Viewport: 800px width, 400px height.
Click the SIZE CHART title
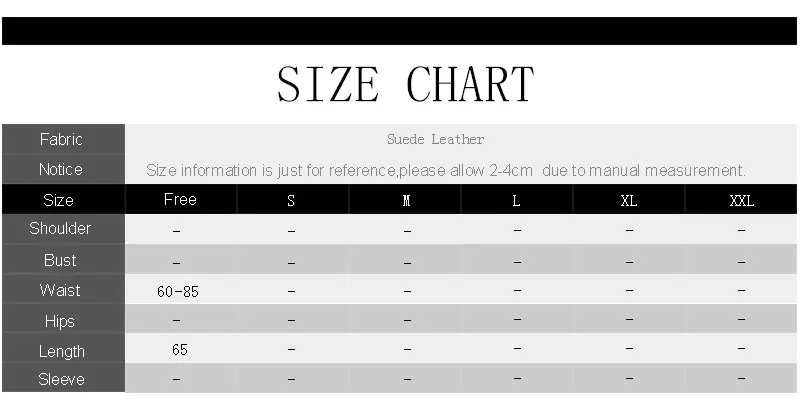tap(406, 84)
